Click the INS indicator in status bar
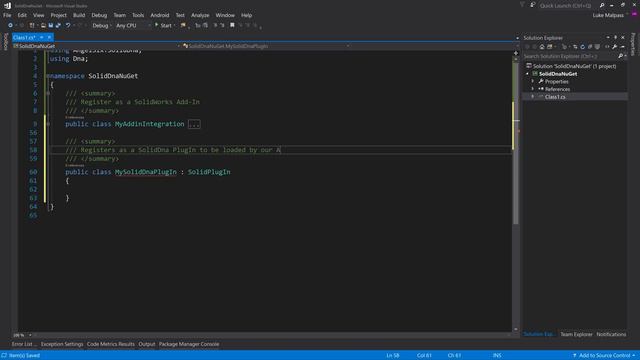640x360 pixels. point(497,356)
